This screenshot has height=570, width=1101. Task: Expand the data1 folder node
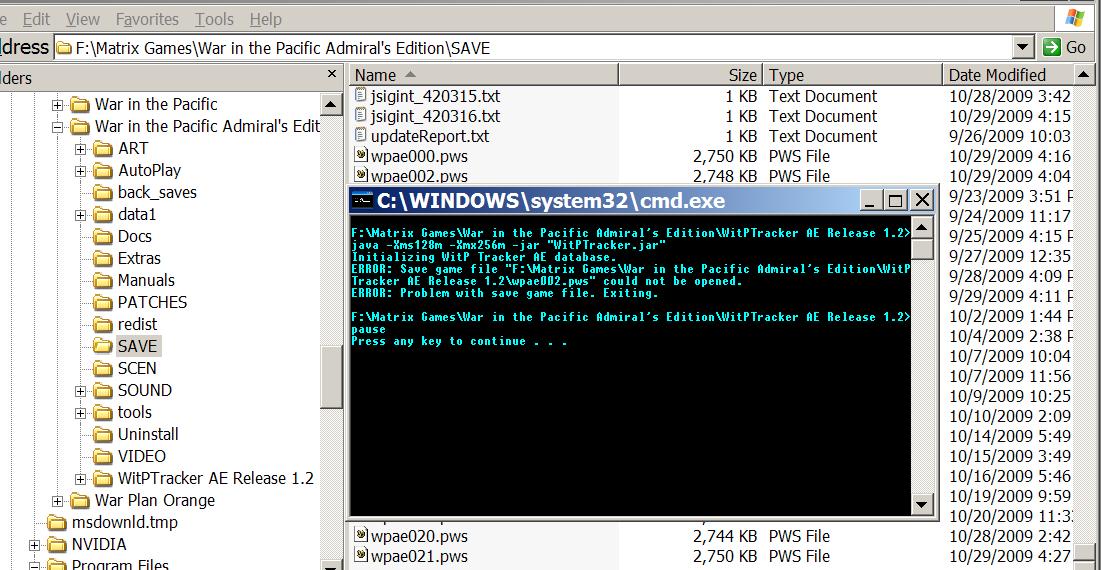click(80, 216)
